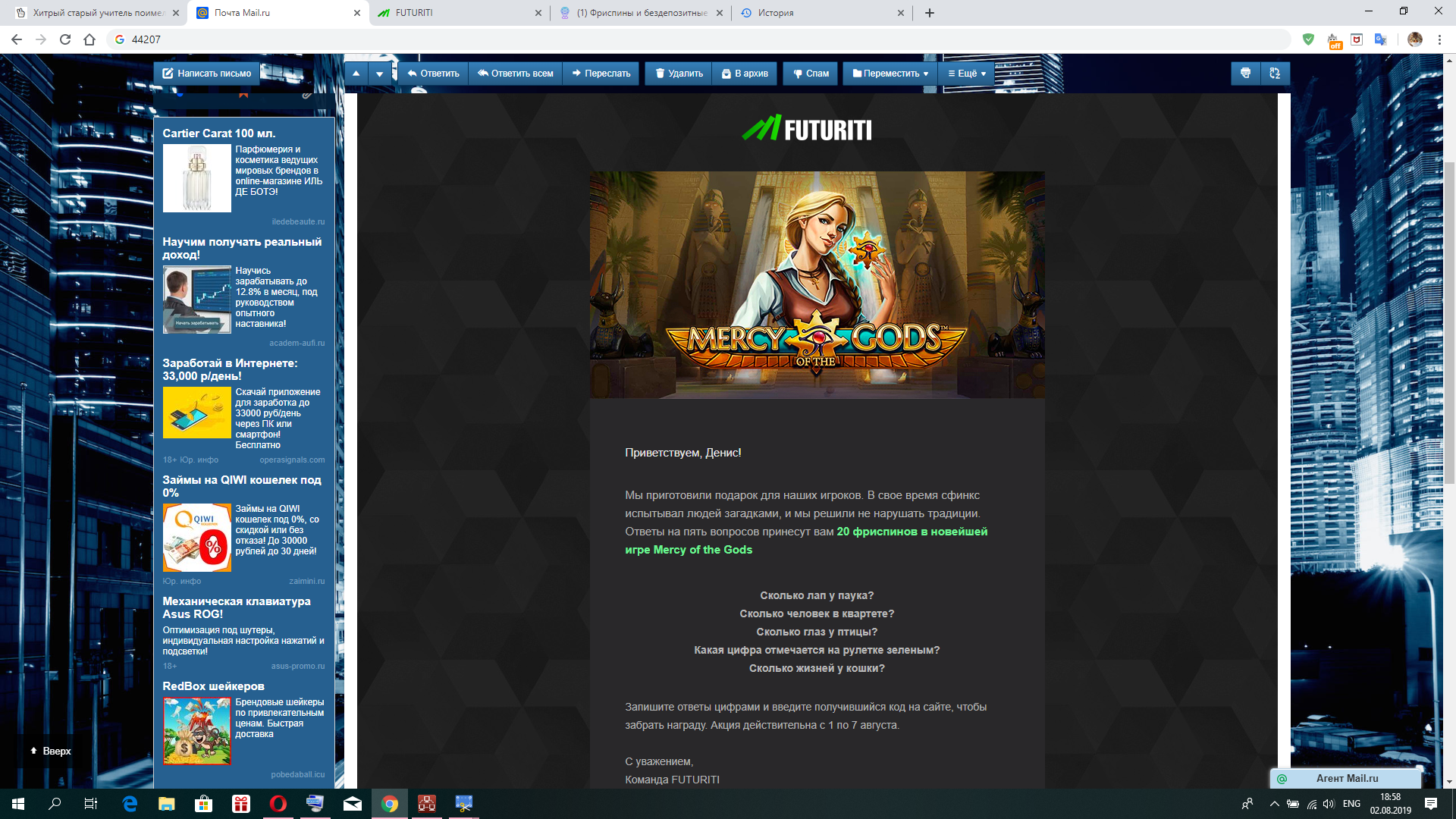Screen dimensions: 1456x819
Task: Click the Вверх scroll-to-top link
Action: 50,751
